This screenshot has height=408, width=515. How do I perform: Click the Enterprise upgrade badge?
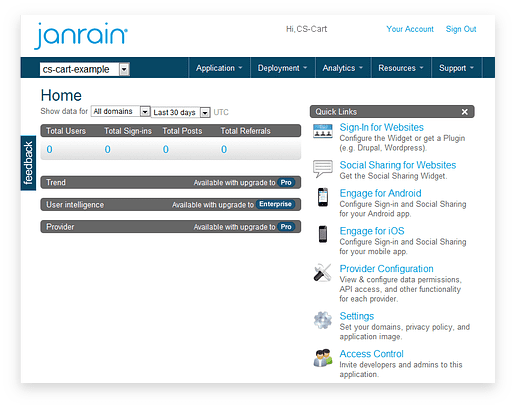click(x=275, y=204)
